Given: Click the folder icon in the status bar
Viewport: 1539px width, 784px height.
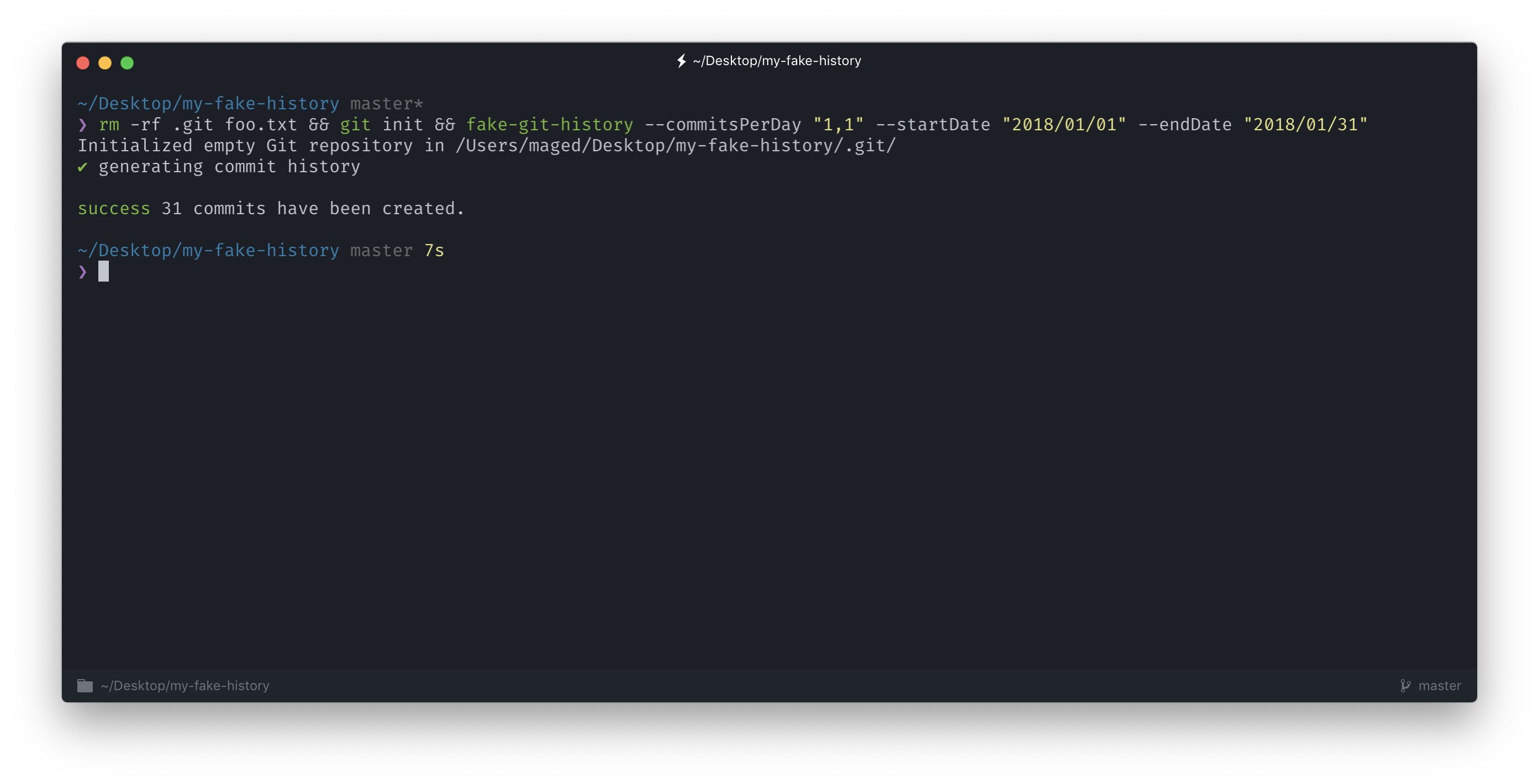Looking at the screenshot, I should [85, 686].
